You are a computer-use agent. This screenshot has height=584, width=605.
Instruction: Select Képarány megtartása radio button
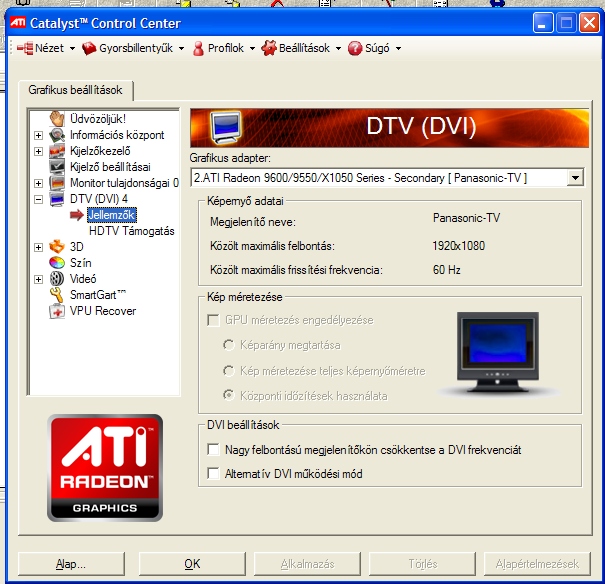tap(228, 345)
